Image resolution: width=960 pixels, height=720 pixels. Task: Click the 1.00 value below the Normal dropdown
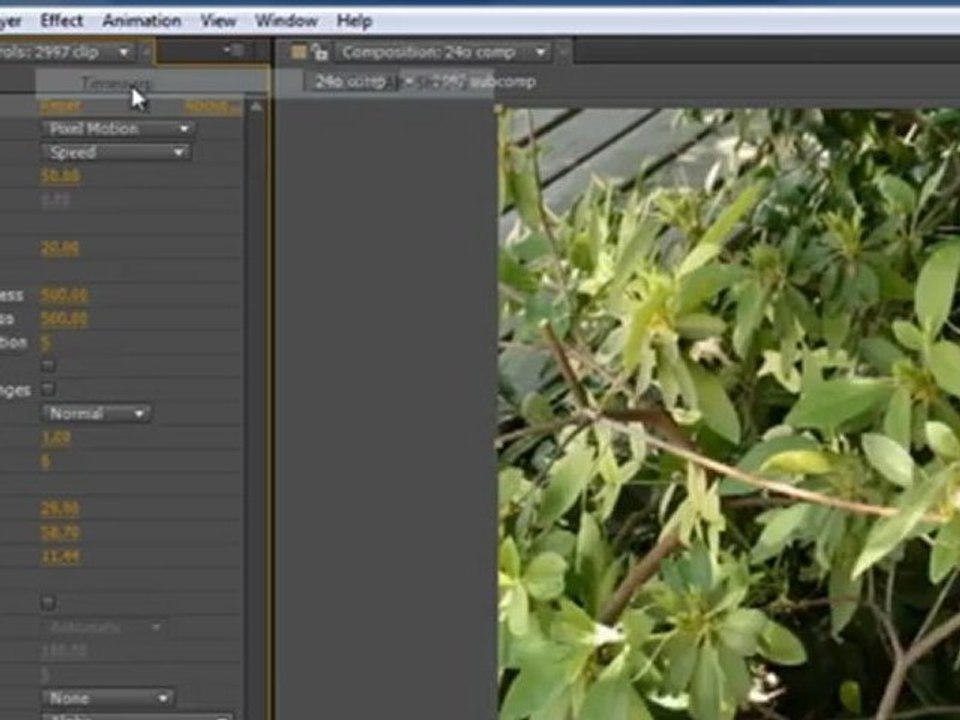click(x=56, y=438)
